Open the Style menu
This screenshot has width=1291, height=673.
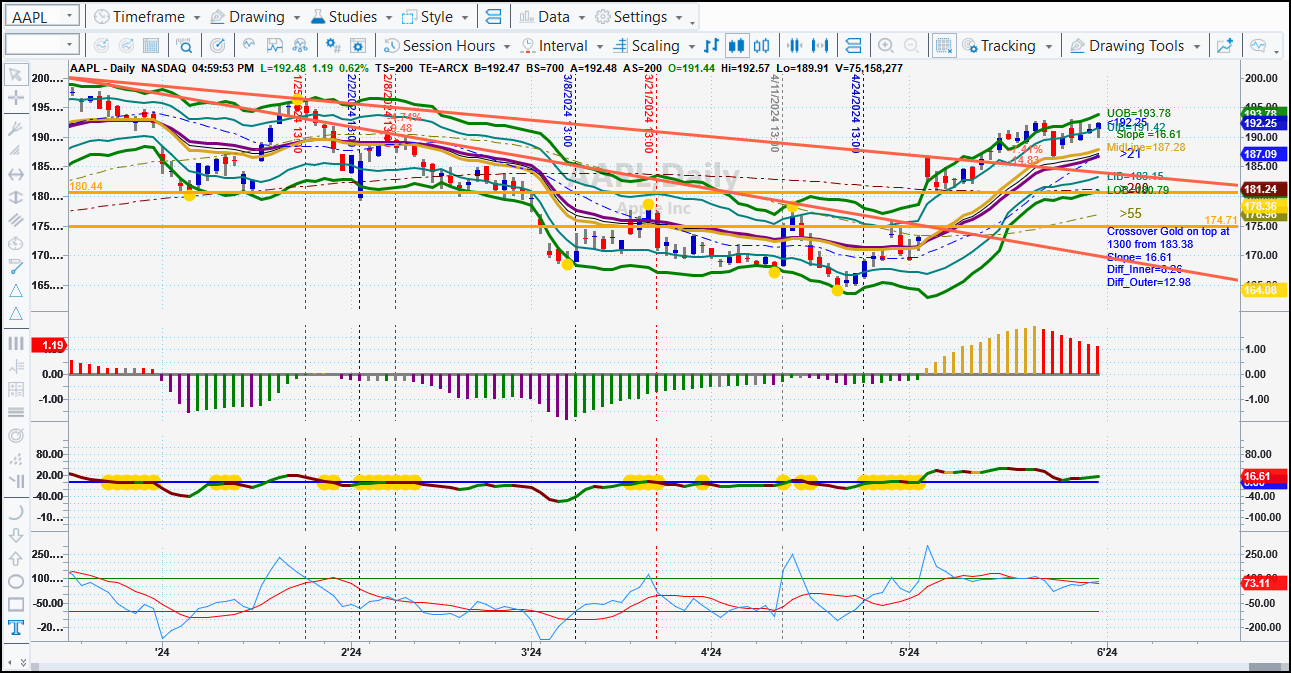pos(435,17)
